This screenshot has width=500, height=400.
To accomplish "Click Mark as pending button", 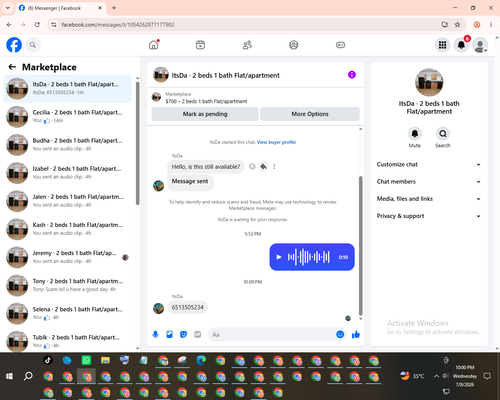I will click(x=205, y=114).
